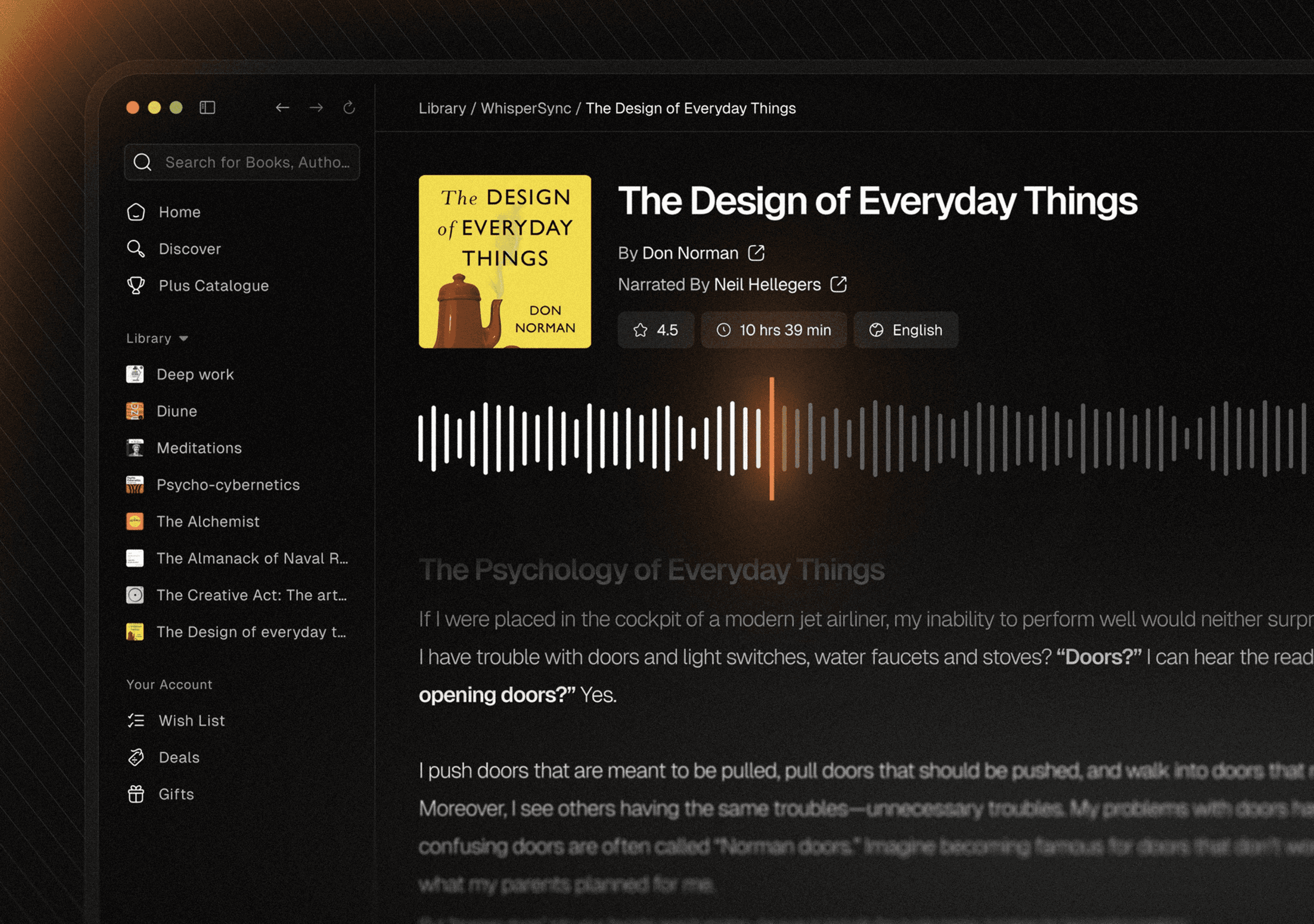
Task: Go to Deals page
Action: (178, 758)
